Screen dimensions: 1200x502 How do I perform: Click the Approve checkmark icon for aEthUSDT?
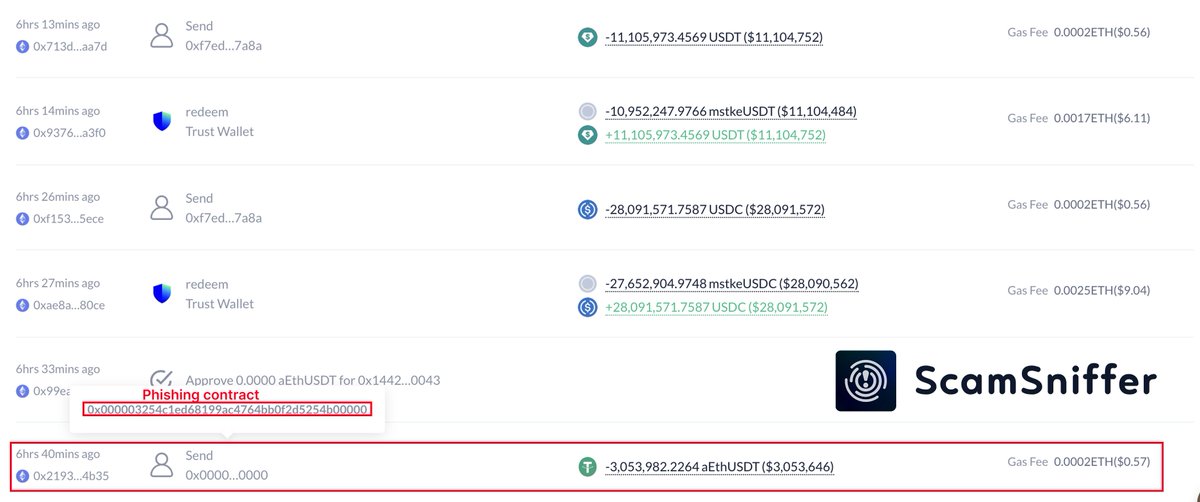[x=161, y=380]
